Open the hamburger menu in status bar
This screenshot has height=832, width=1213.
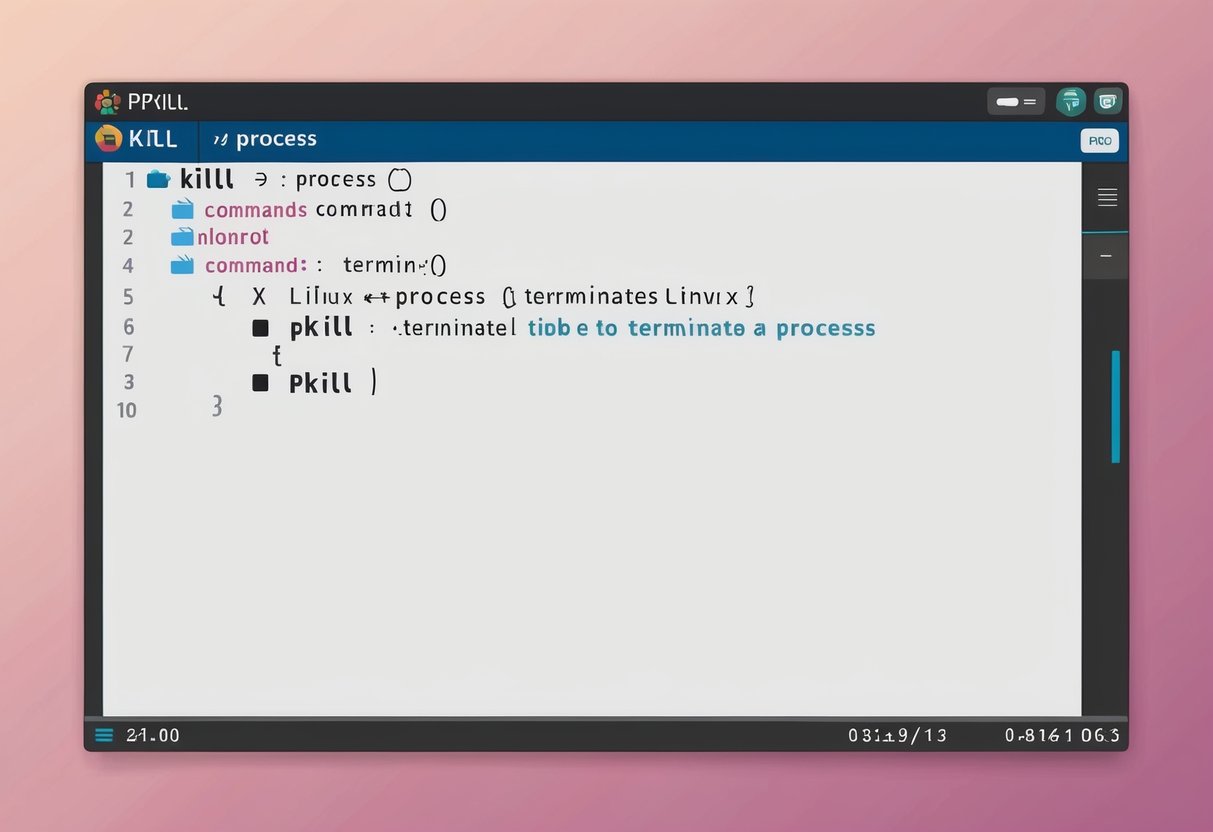pos(104,735)
